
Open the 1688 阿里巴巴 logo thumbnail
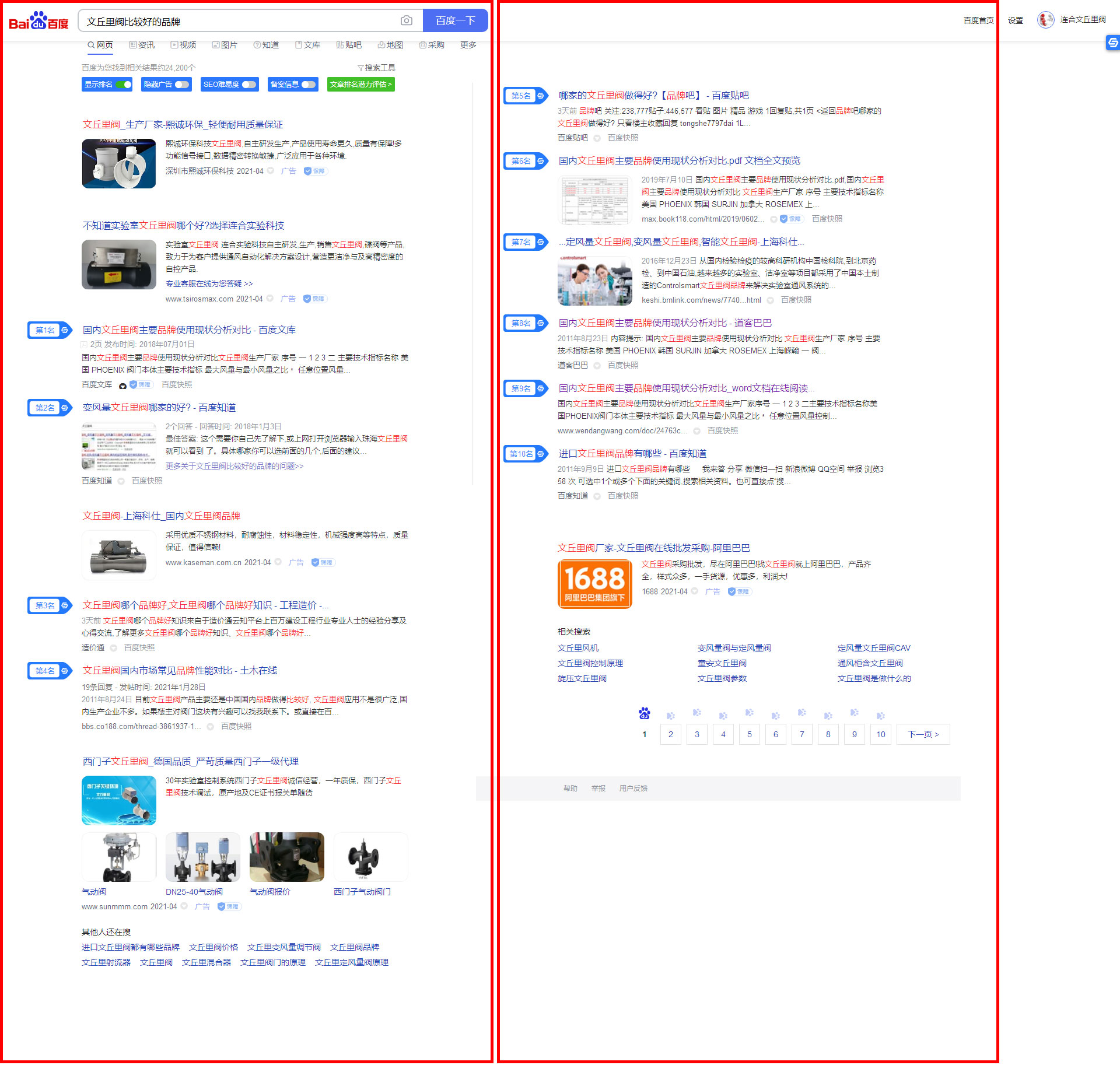point(595,584)
